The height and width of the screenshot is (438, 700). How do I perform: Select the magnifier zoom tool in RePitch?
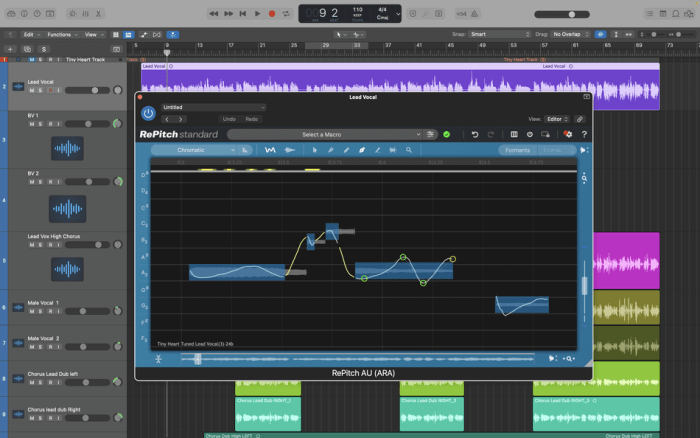[x=408, y=150]
